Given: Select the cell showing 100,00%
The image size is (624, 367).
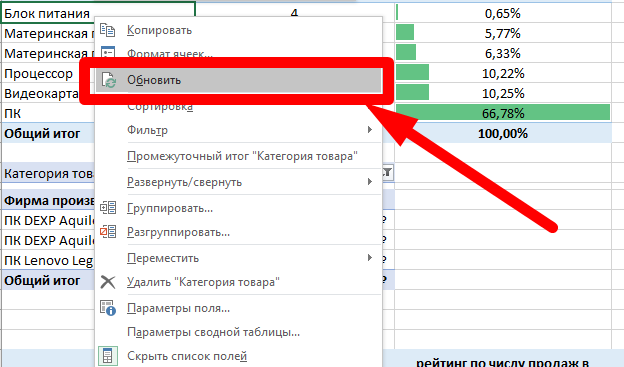Looking at the screenshot, I should coord(503,133).
